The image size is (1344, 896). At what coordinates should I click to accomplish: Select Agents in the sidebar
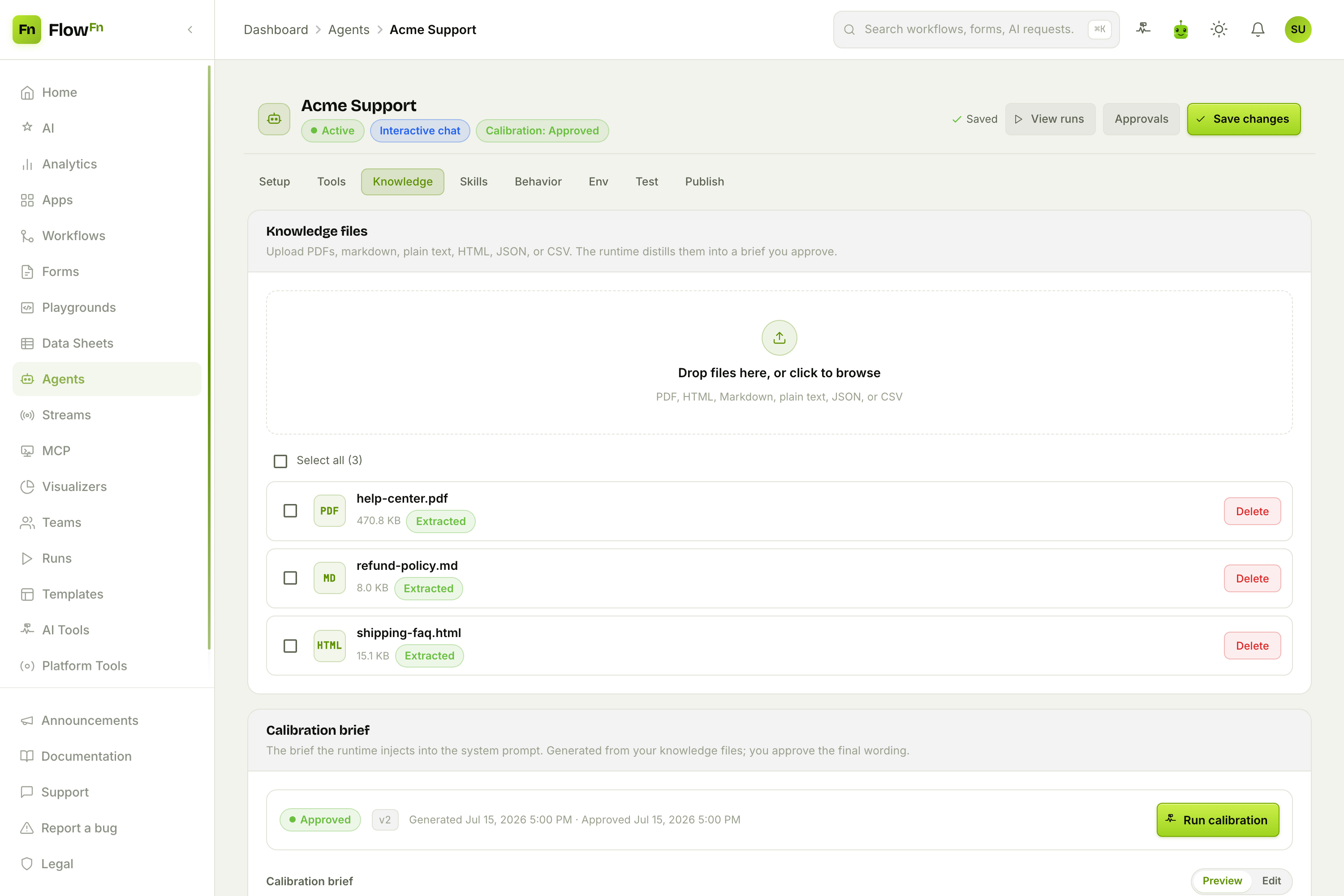tap(107, 379)
